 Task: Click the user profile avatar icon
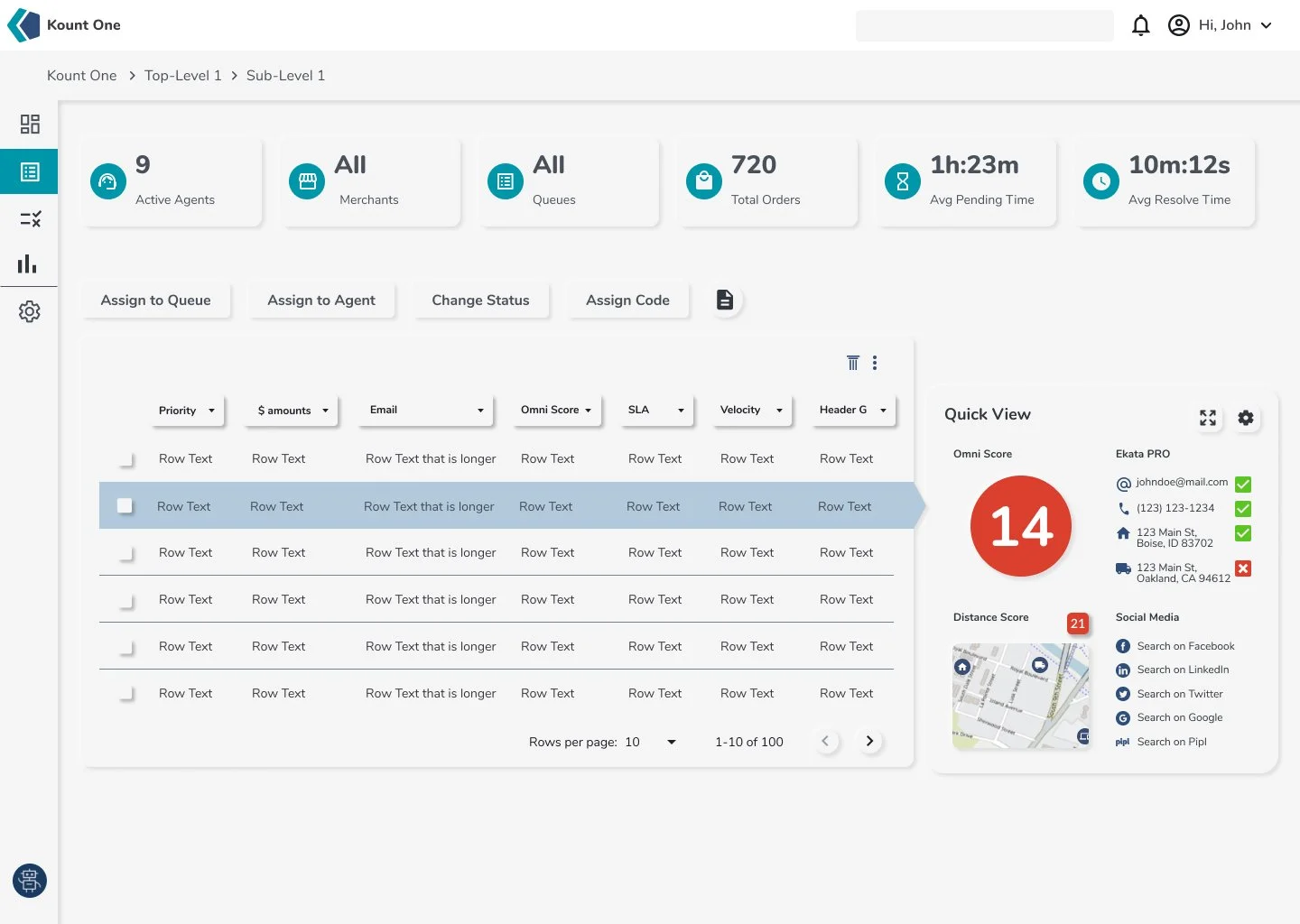[1179, 25]
